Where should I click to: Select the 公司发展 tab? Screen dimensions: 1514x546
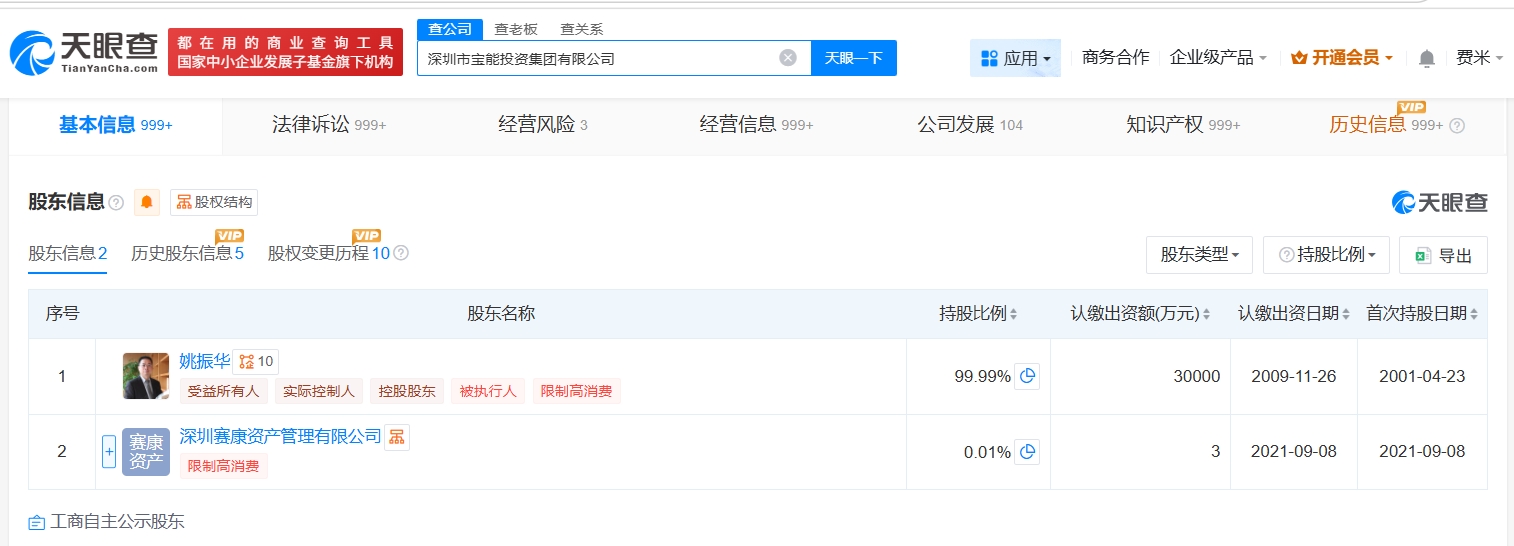click(970, 125)
